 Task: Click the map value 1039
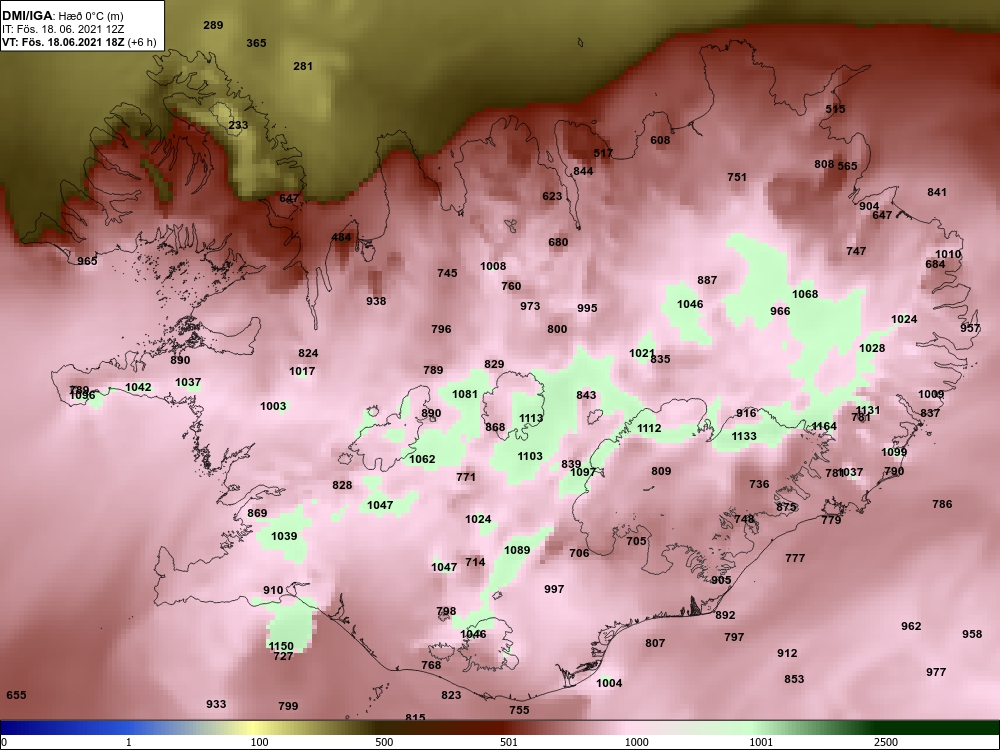pos(284,536)
